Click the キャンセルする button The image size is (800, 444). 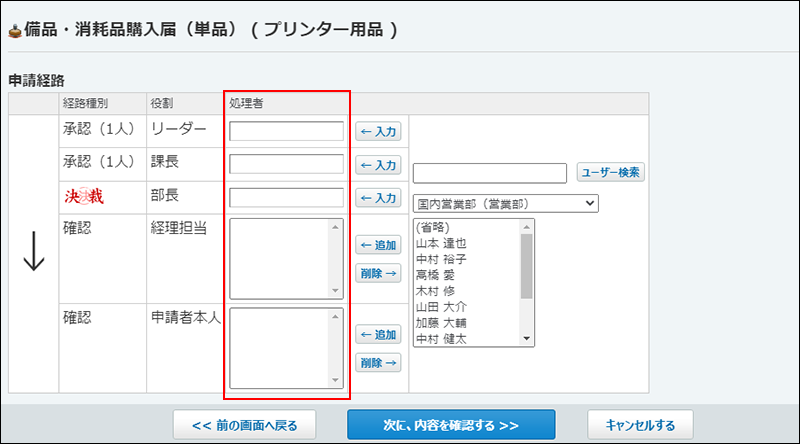click(x=640, y=425)
